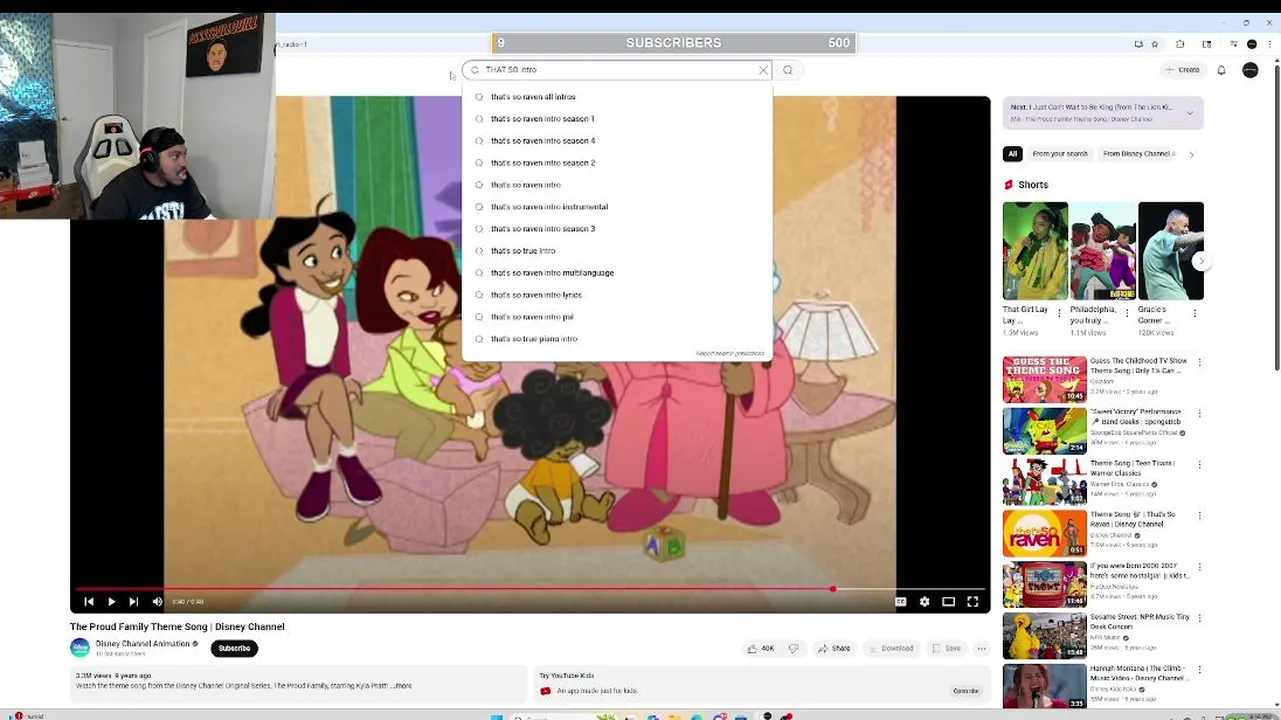Click the magnifier search button beside the search box
Screen dimensions: 1281x720
pos(788,70)
